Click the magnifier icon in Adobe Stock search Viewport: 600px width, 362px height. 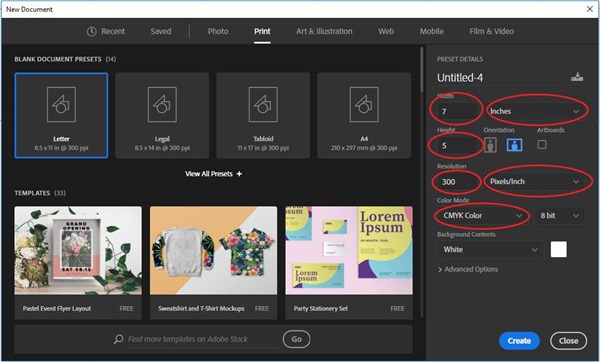click(118, 339)
